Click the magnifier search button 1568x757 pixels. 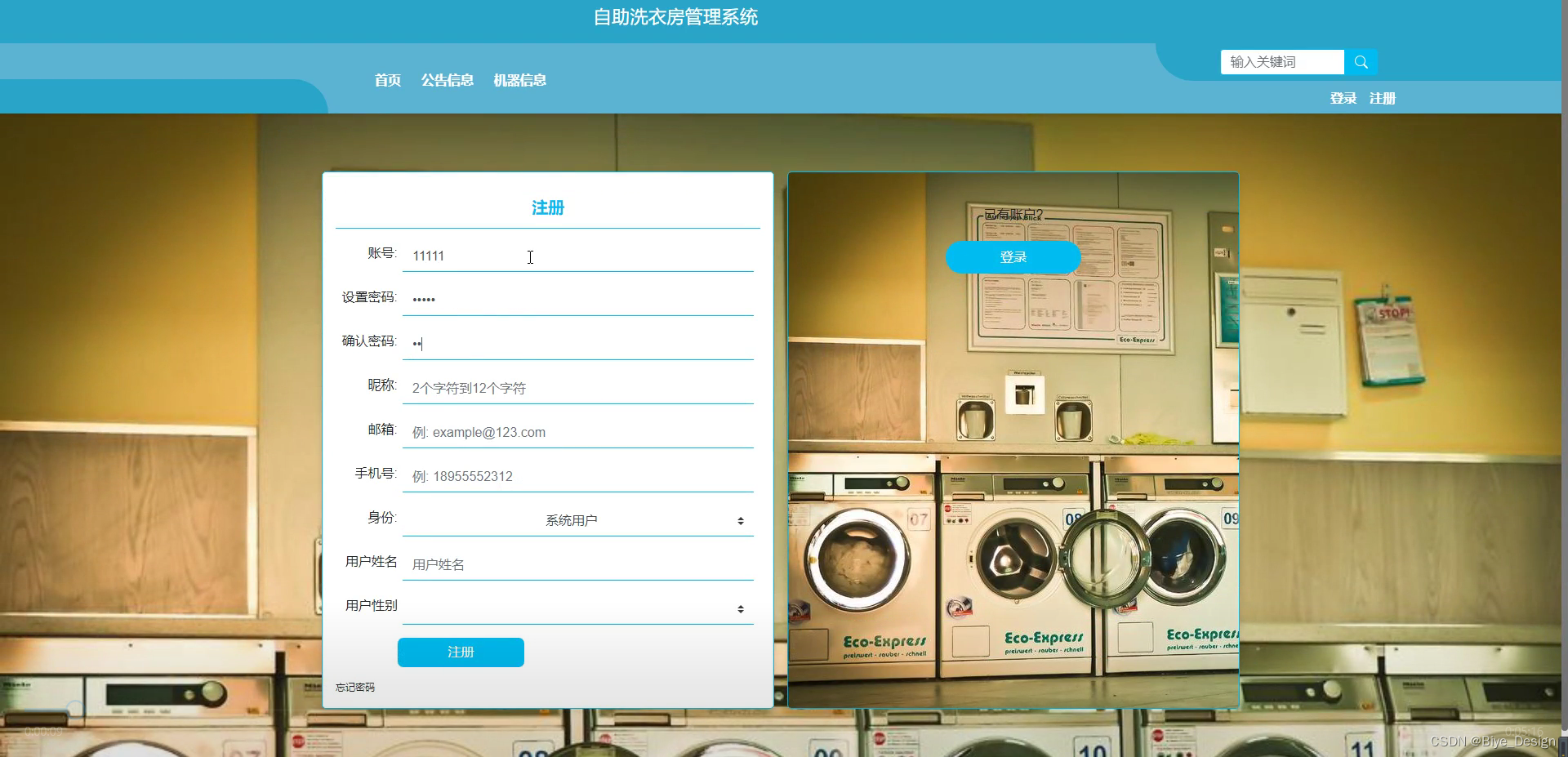1361,62
